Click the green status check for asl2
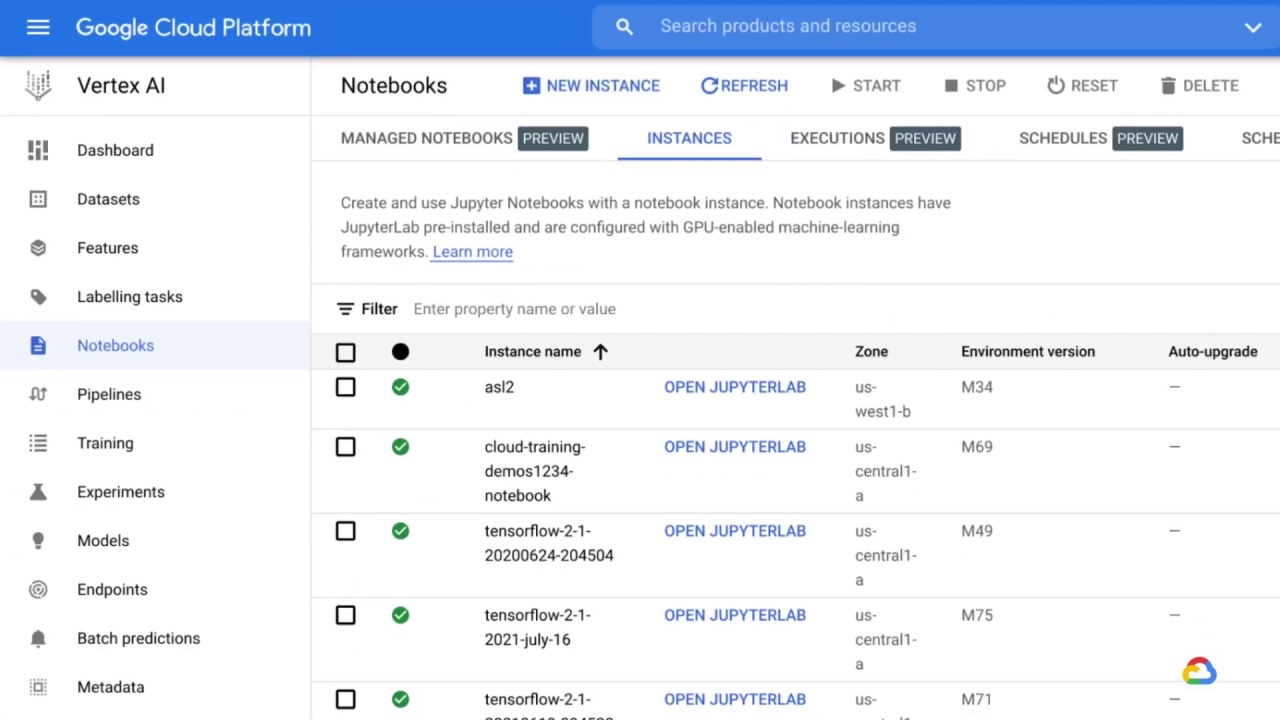This screenshot has width=1280, height=720. pos(400,387)
